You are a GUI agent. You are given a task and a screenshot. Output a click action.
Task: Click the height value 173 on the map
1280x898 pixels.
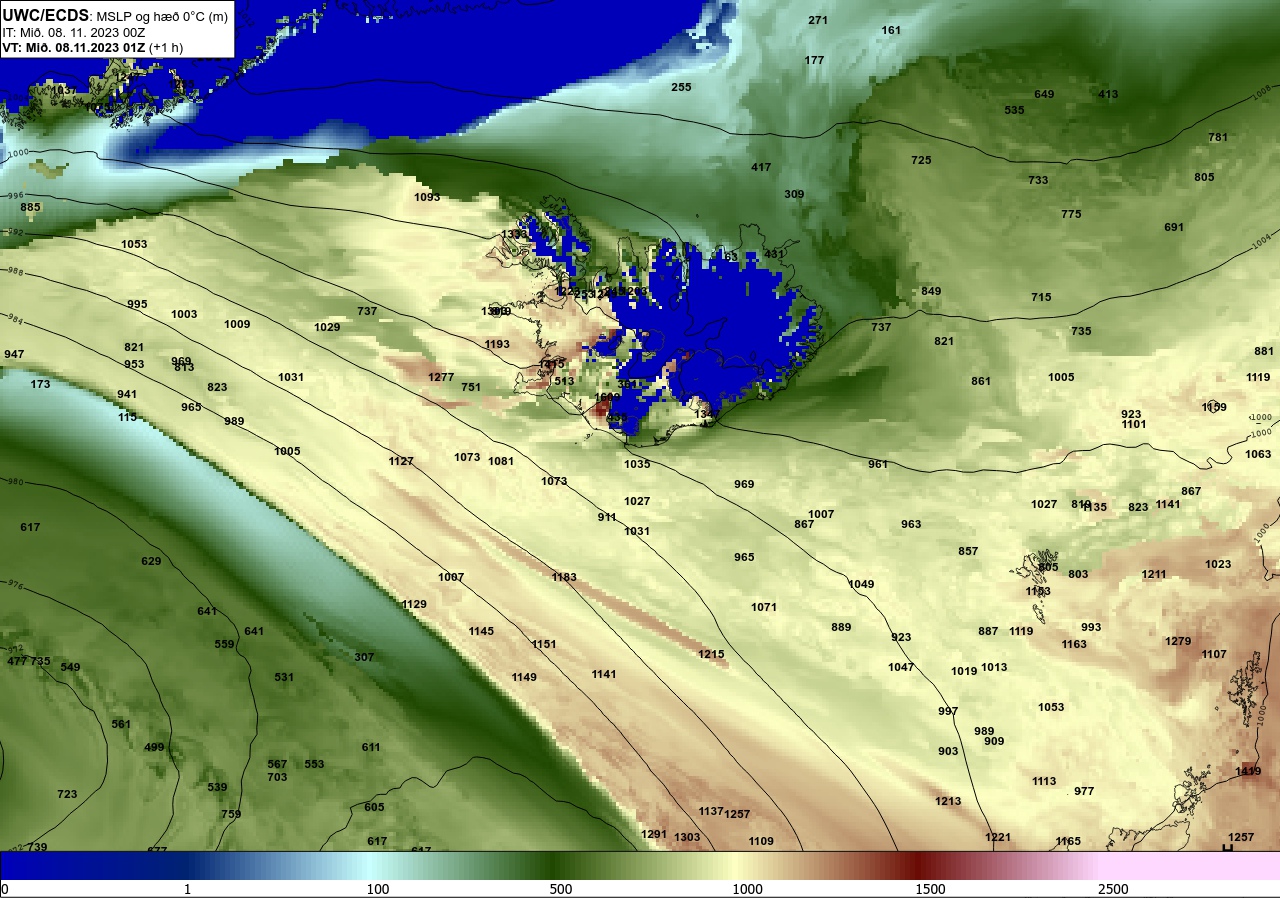coord(40,384)
